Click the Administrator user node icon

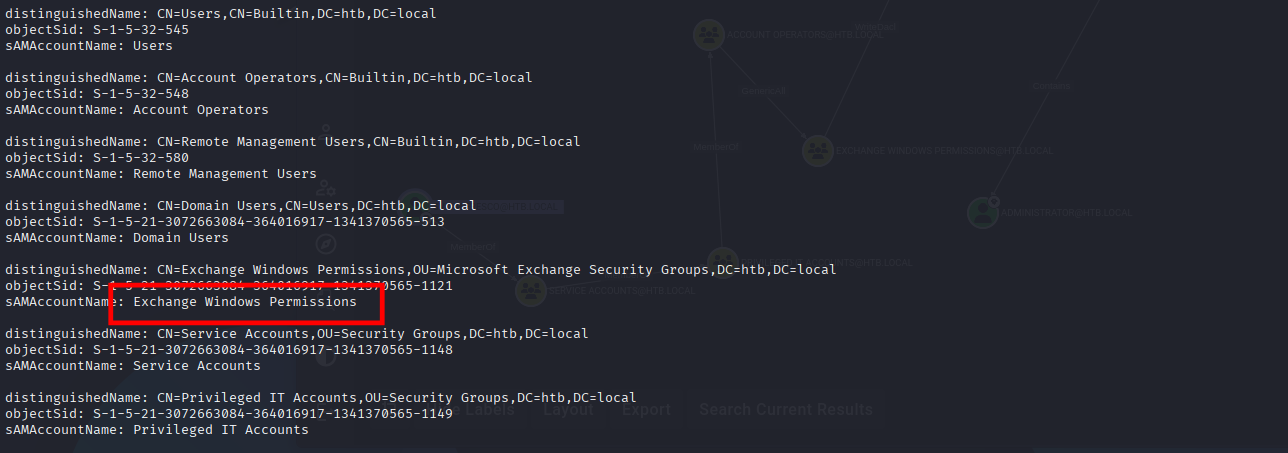click(x=983, y=212)
